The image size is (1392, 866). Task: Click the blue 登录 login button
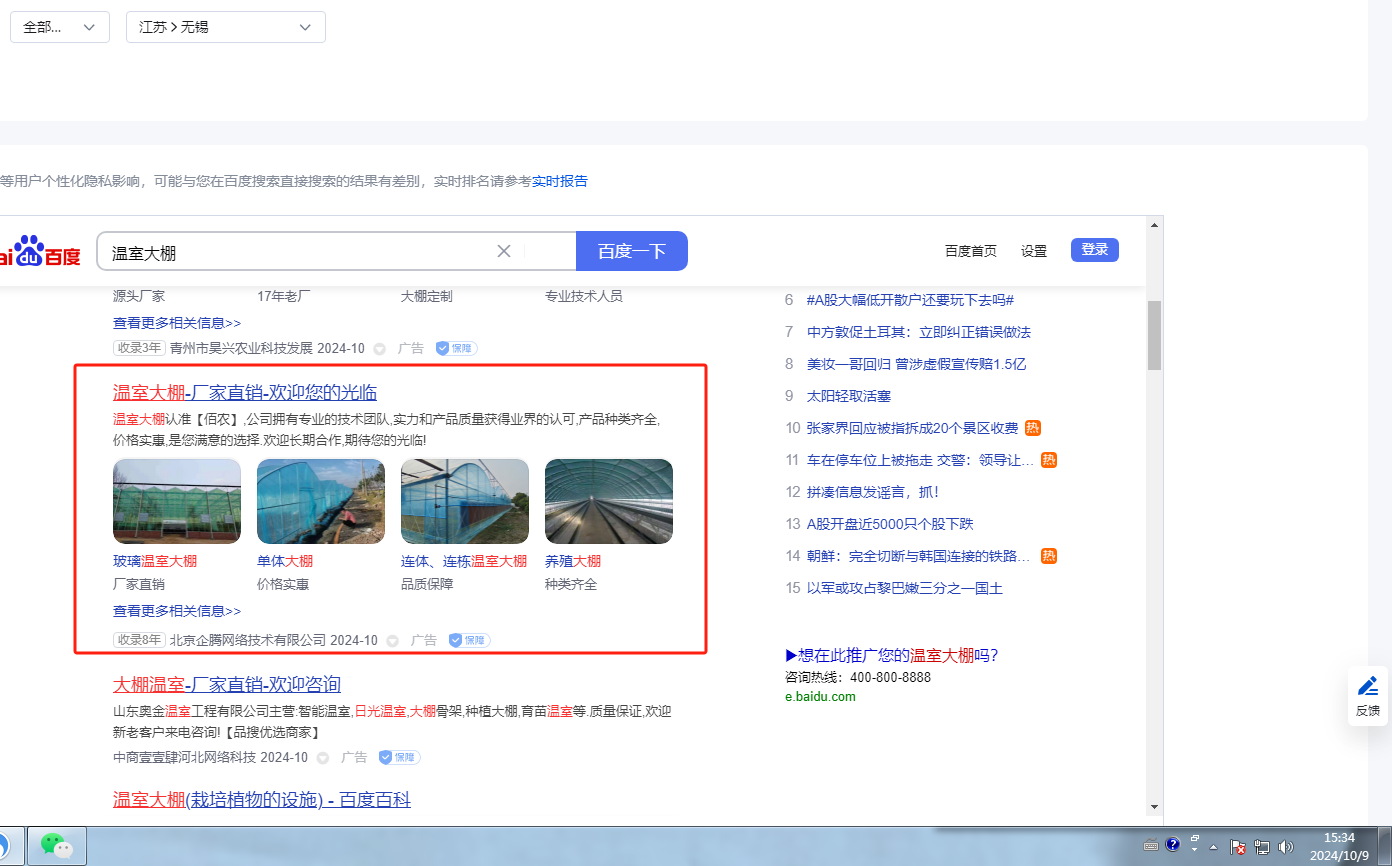click(1094, 250)
